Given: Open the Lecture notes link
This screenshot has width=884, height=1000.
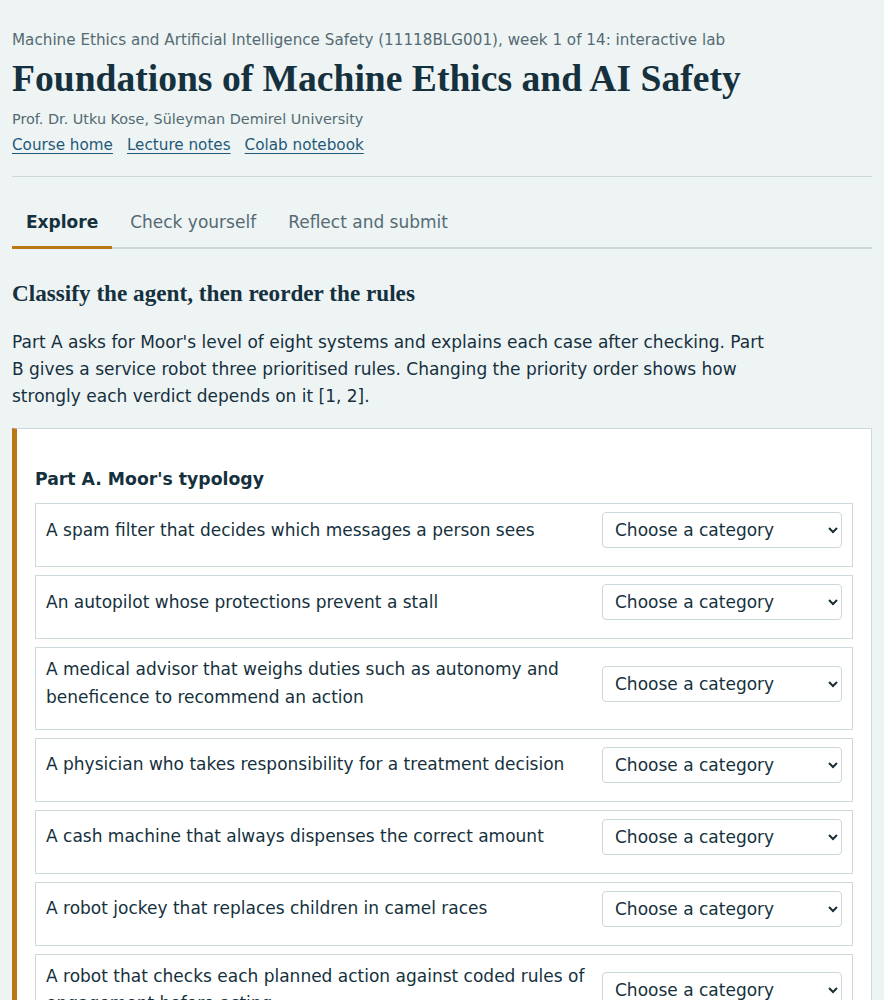Looking at the screenshot, I should (x=179, y=145).
